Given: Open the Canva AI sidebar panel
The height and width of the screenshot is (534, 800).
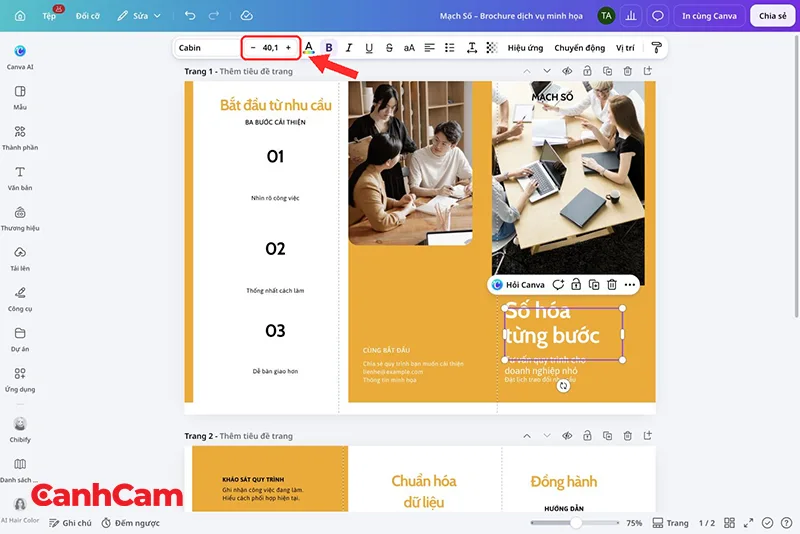Looking at the screenshot, I should 20,57.
